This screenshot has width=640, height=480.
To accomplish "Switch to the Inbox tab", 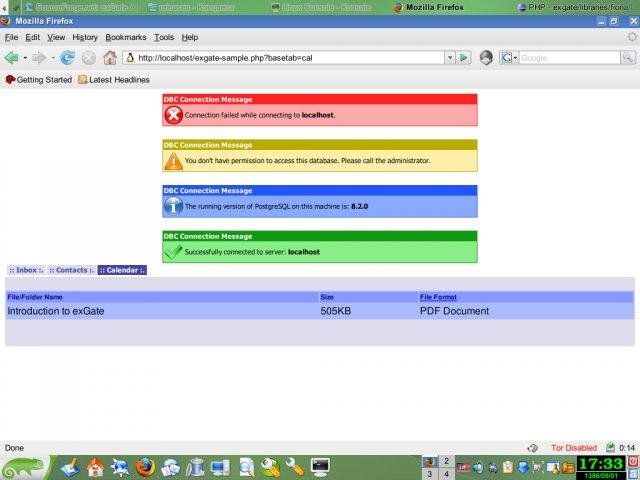I will pyautogui.click(x=26, y=270).
